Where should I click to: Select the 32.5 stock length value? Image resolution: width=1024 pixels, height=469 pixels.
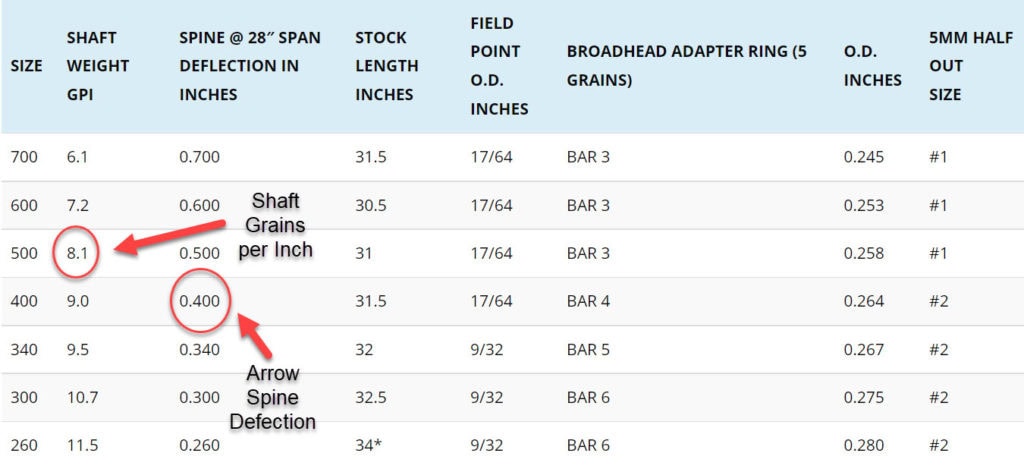(x=371, y=397)
